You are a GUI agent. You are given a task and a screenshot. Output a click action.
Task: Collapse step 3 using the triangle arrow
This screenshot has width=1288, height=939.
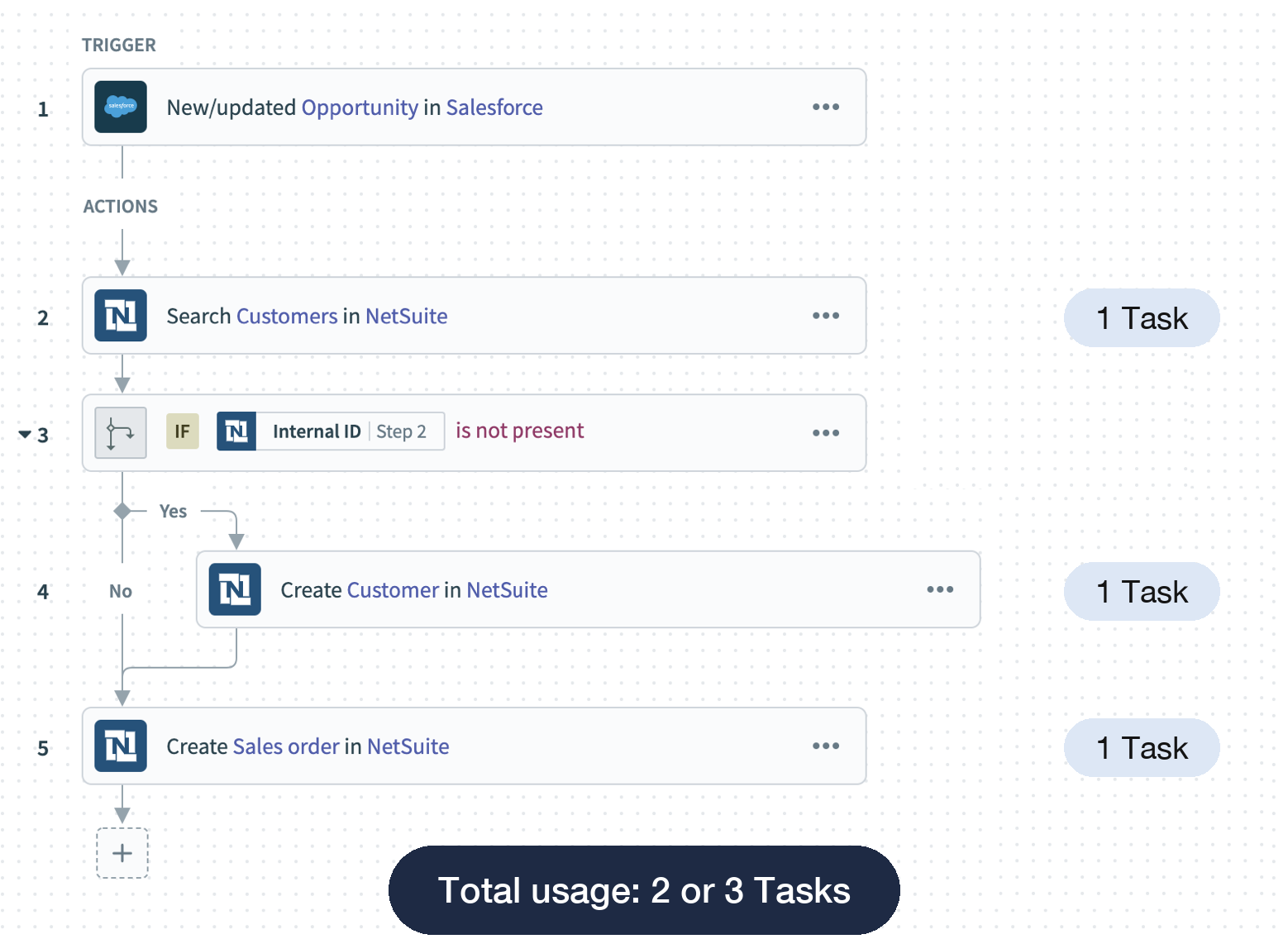pyautogui.click(x=25, y=434)
